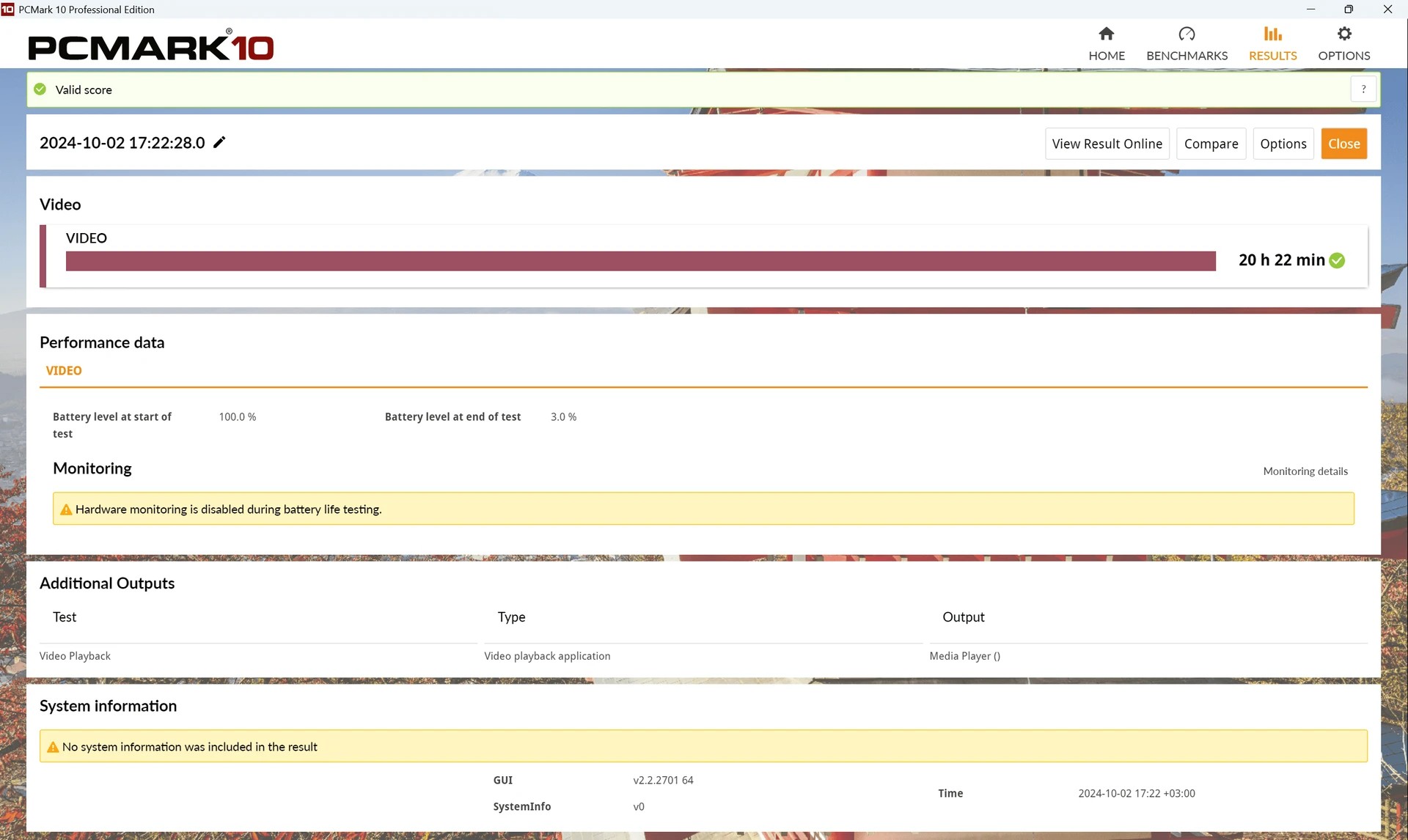Open result Options button
Screen dimensions: 1408x840
pos(1283,144)
